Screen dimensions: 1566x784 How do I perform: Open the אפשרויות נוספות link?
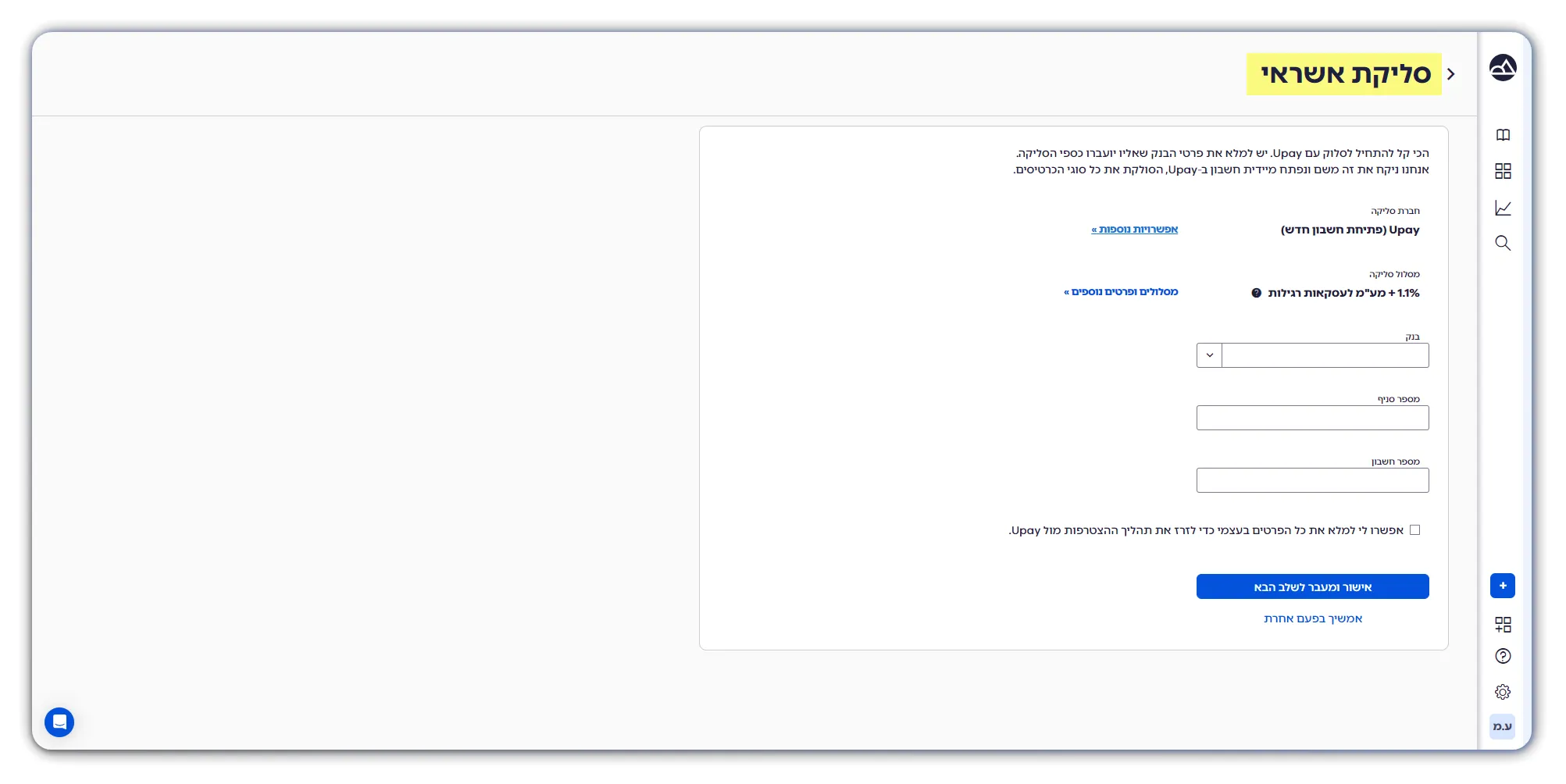pyautogui.click(x=1134, y=230)
